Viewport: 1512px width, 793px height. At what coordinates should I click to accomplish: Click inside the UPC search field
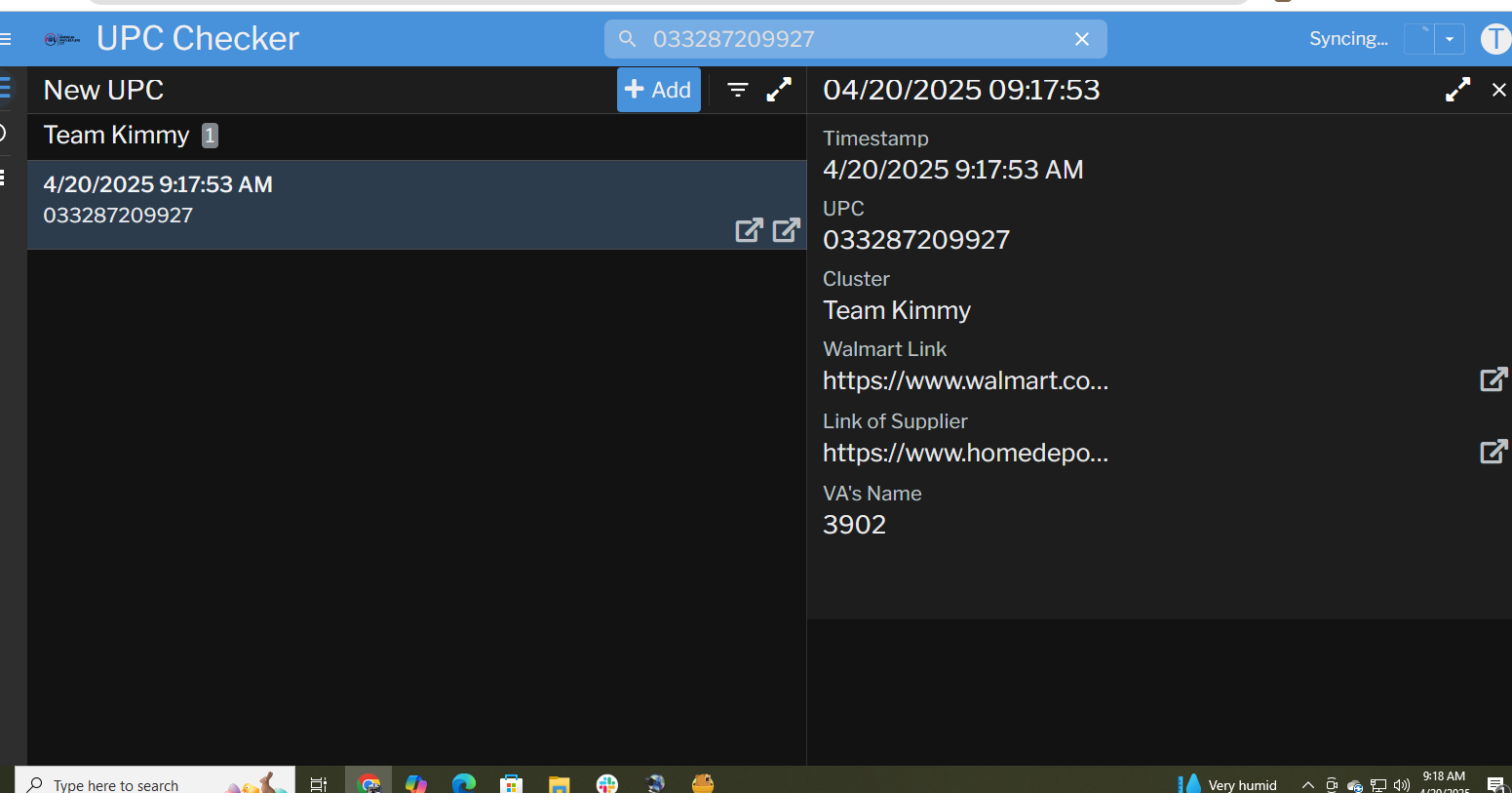848,39
